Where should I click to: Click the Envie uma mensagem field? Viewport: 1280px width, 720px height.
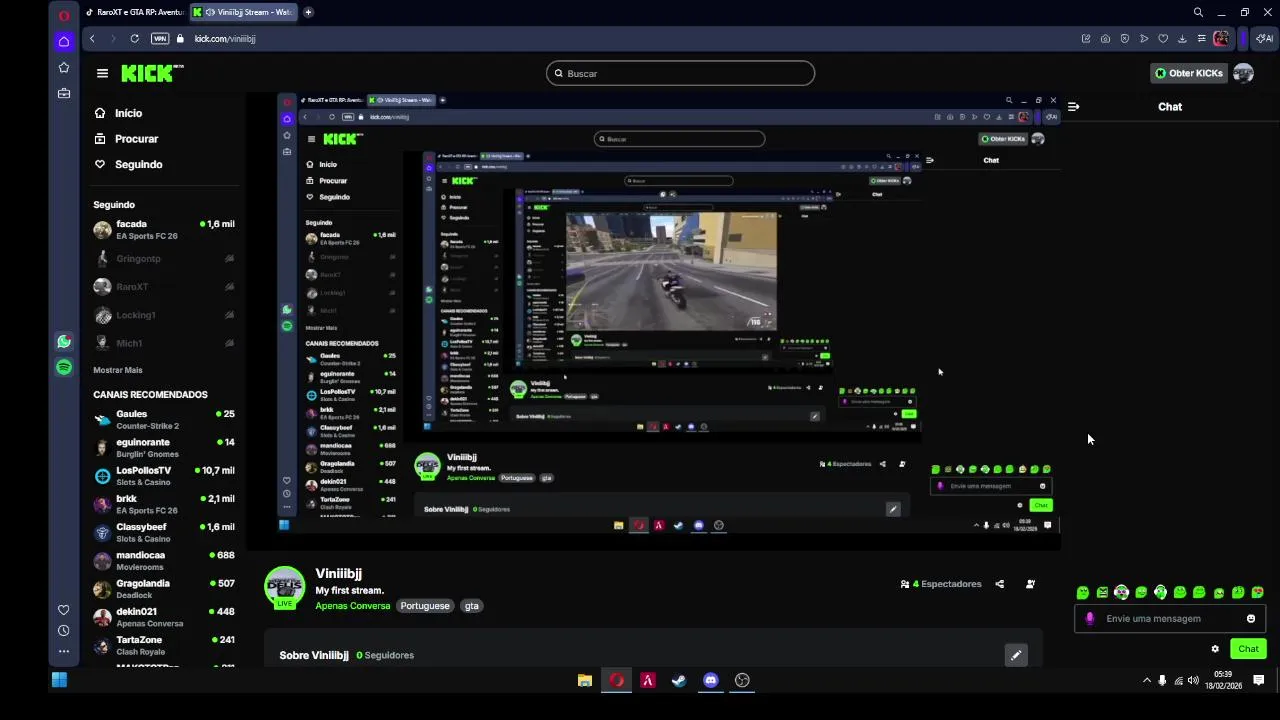tap(1170, 619)
